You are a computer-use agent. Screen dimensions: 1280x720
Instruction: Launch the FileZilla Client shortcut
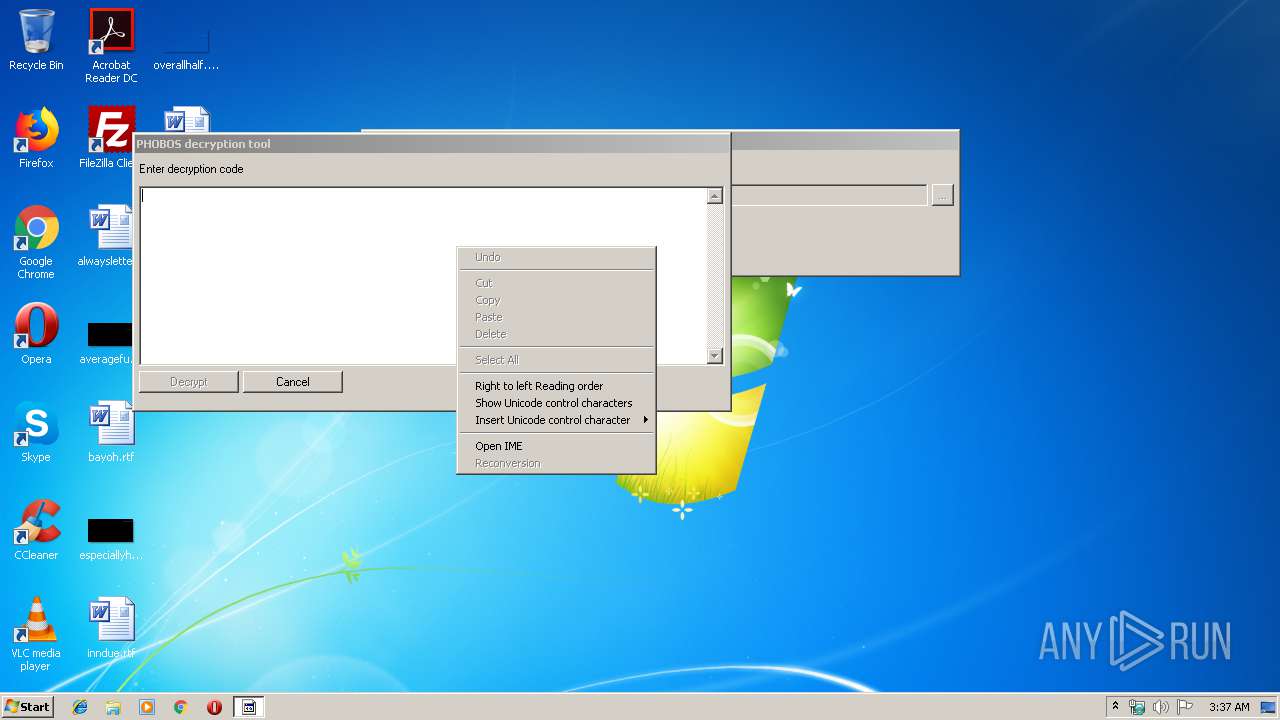point(111,138)
